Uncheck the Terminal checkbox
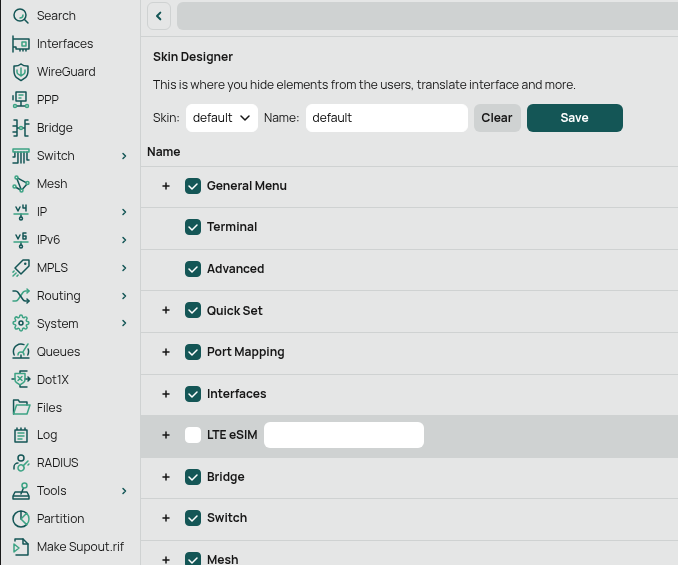 (194, 227)
